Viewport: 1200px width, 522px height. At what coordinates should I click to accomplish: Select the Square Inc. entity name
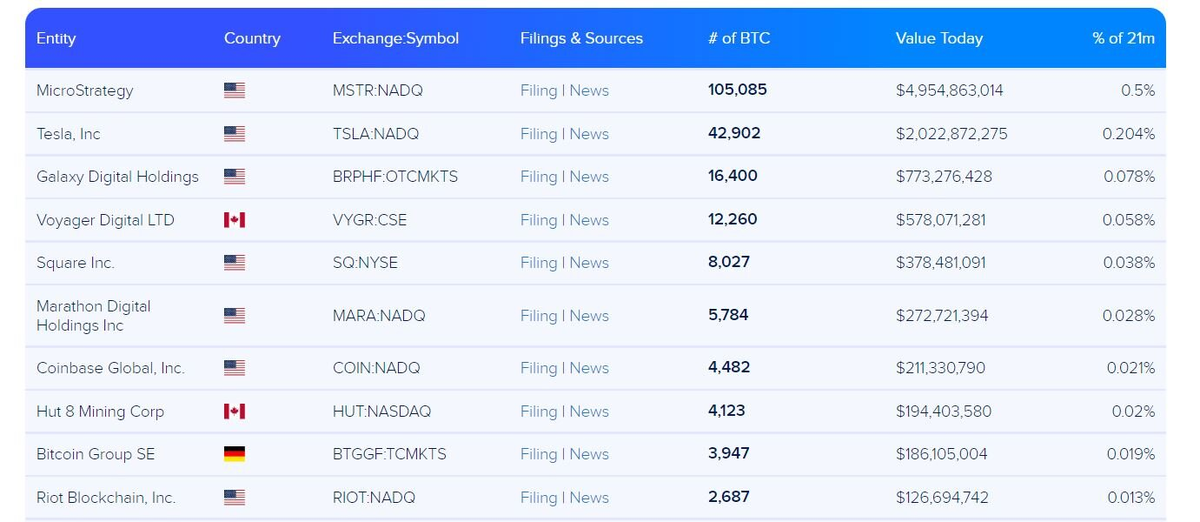point(75,262)
